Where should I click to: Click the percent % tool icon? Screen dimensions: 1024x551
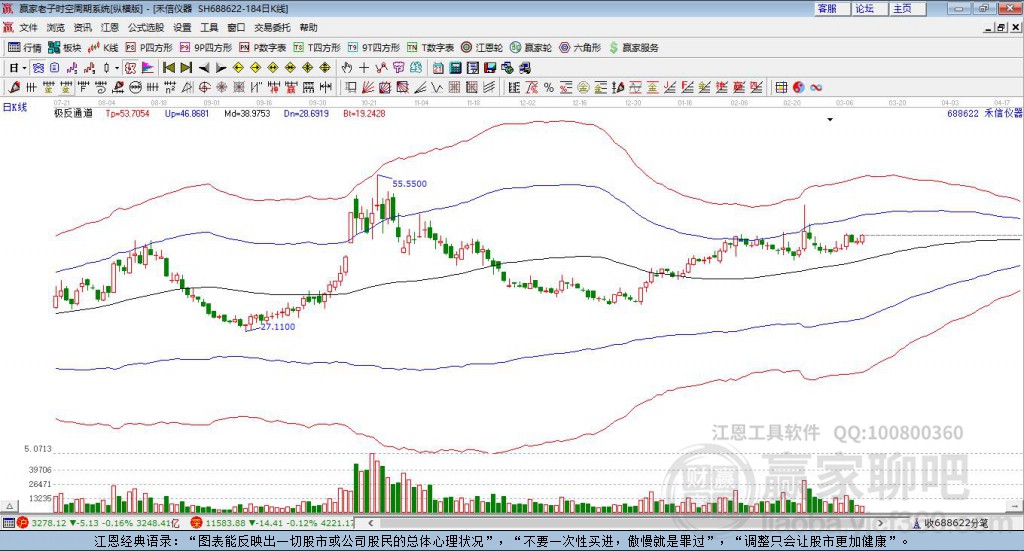click(549, 87)
